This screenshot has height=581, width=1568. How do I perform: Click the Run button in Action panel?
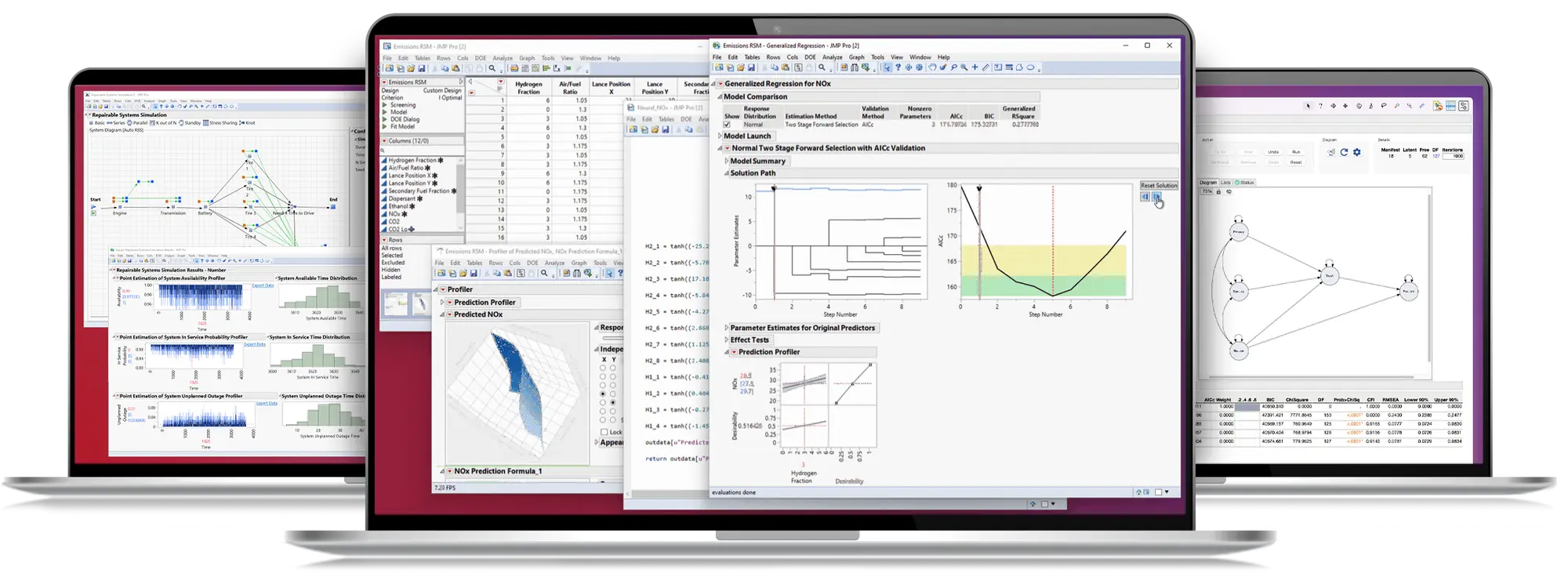[x=1296, y=152]
